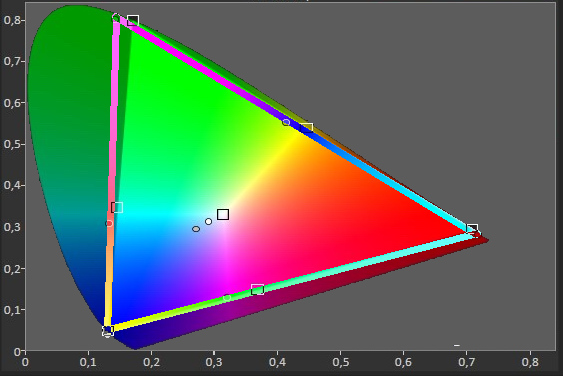Select the green primary square target marker
Screen dimensions: 563x376
click(x=133, y=21)
